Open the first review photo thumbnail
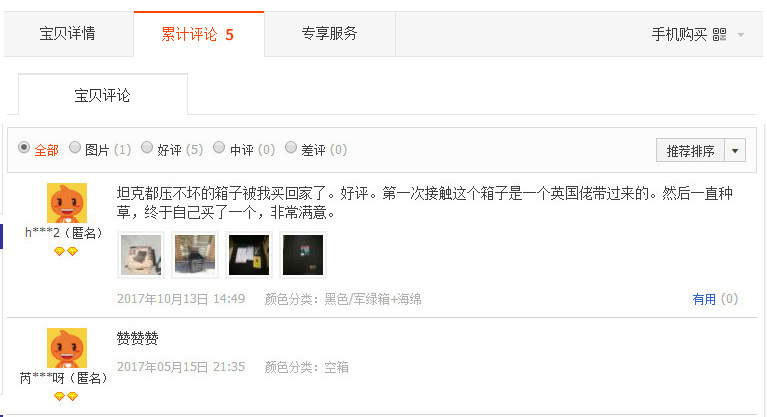The image size is (767, 417). pos(141,255)
